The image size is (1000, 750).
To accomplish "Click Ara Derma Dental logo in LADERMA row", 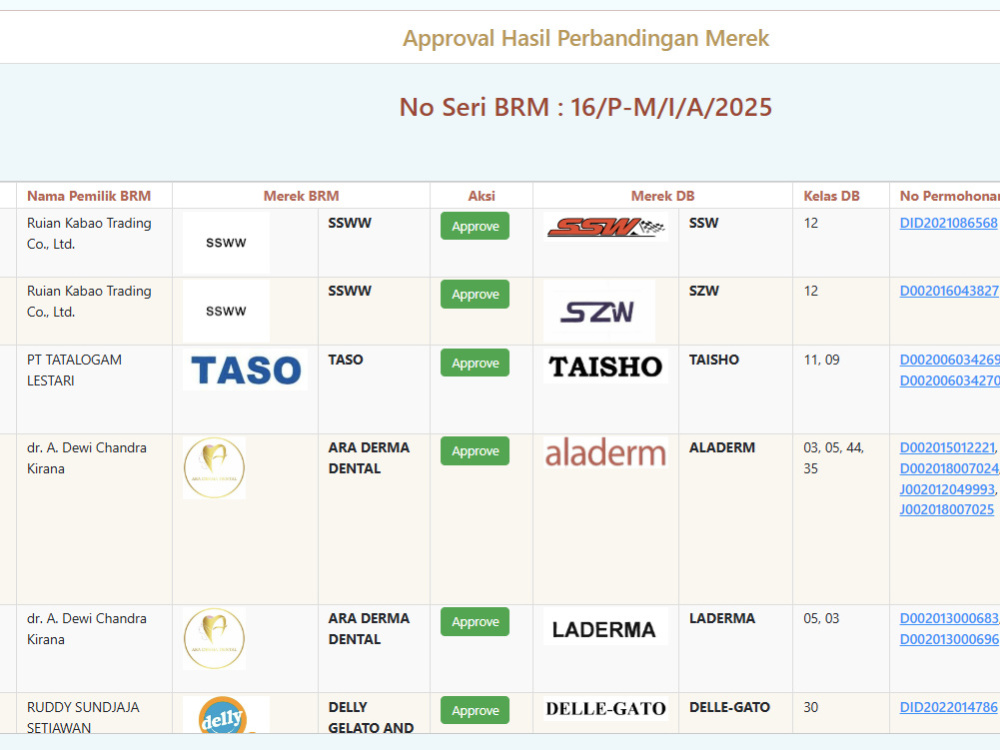I will tap(214, 638).
